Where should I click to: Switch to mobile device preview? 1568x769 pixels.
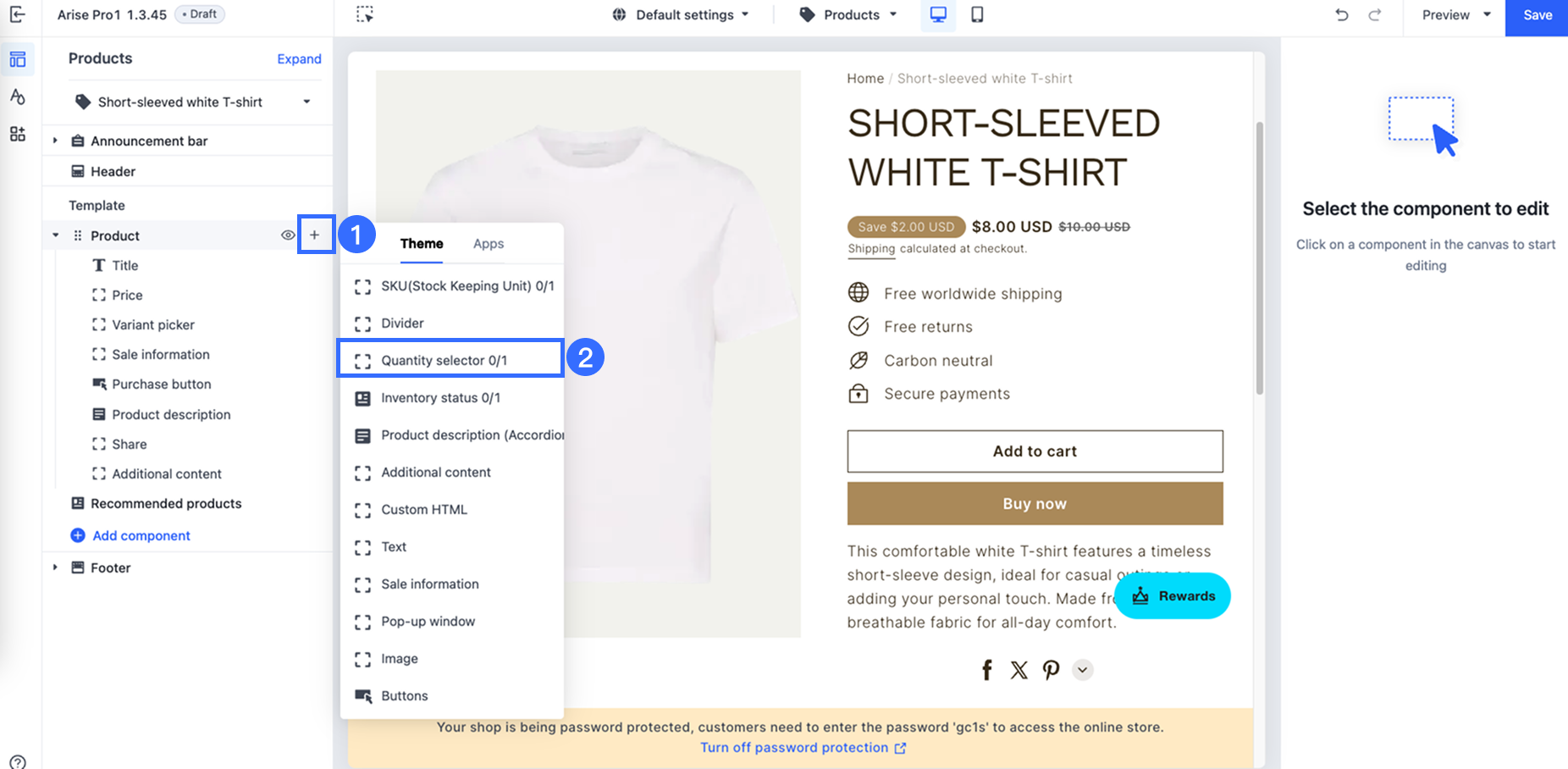(x=977, y=14)
